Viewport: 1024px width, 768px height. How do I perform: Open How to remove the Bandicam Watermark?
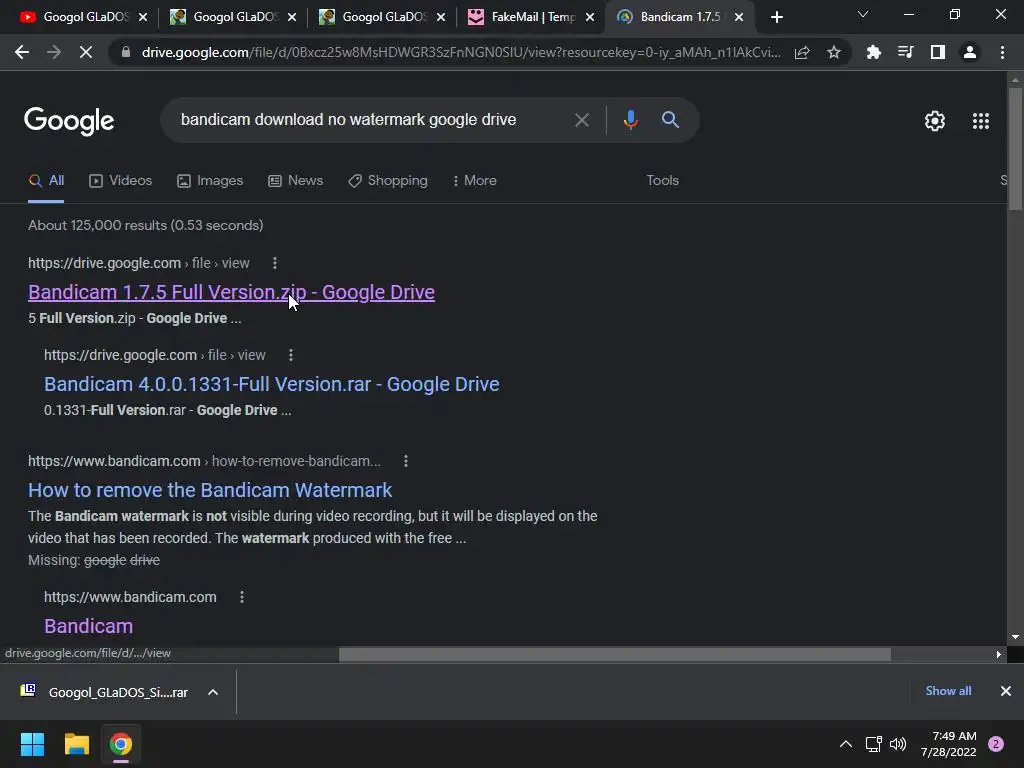210,490
